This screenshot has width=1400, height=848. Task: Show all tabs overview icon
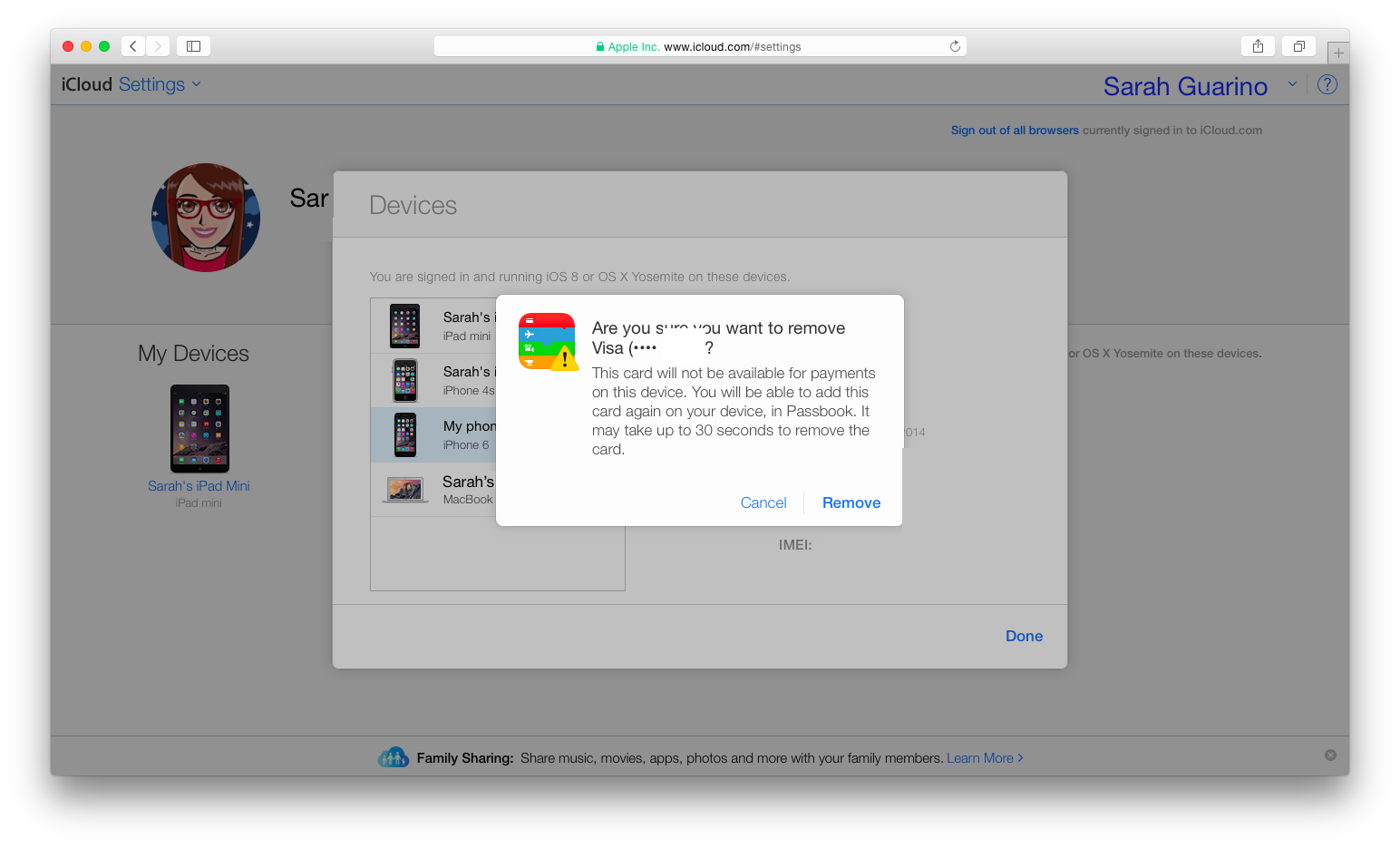1298,46
